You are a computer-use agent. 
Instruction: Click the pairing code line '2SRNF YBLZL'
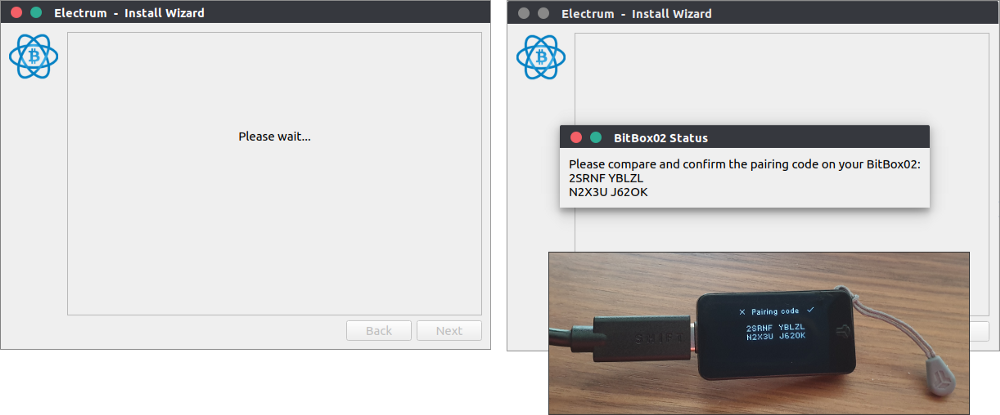click(x=606, y=178)
